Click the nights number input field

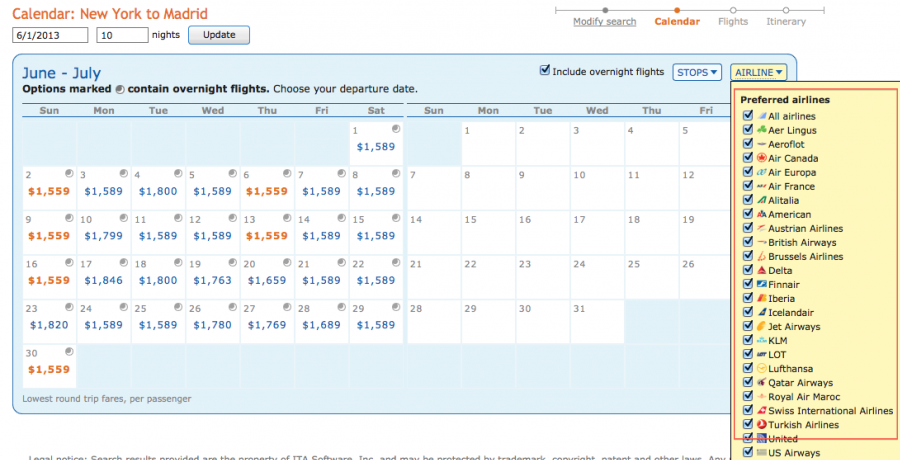pos(120,35)
